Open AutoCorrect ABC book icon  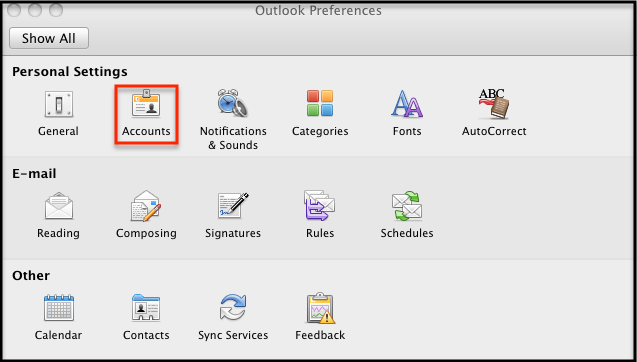coord(494,104)
